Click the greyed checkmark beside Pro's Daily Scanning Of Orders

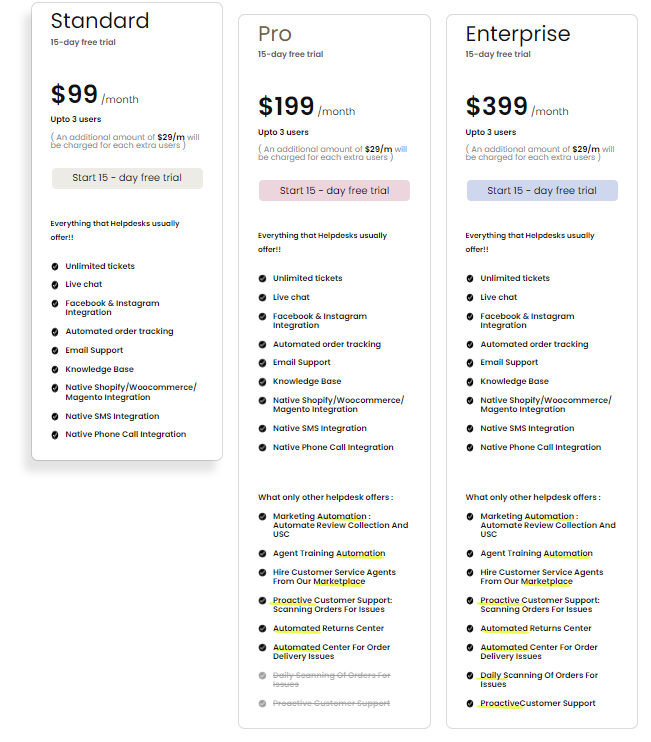point(262,676)
